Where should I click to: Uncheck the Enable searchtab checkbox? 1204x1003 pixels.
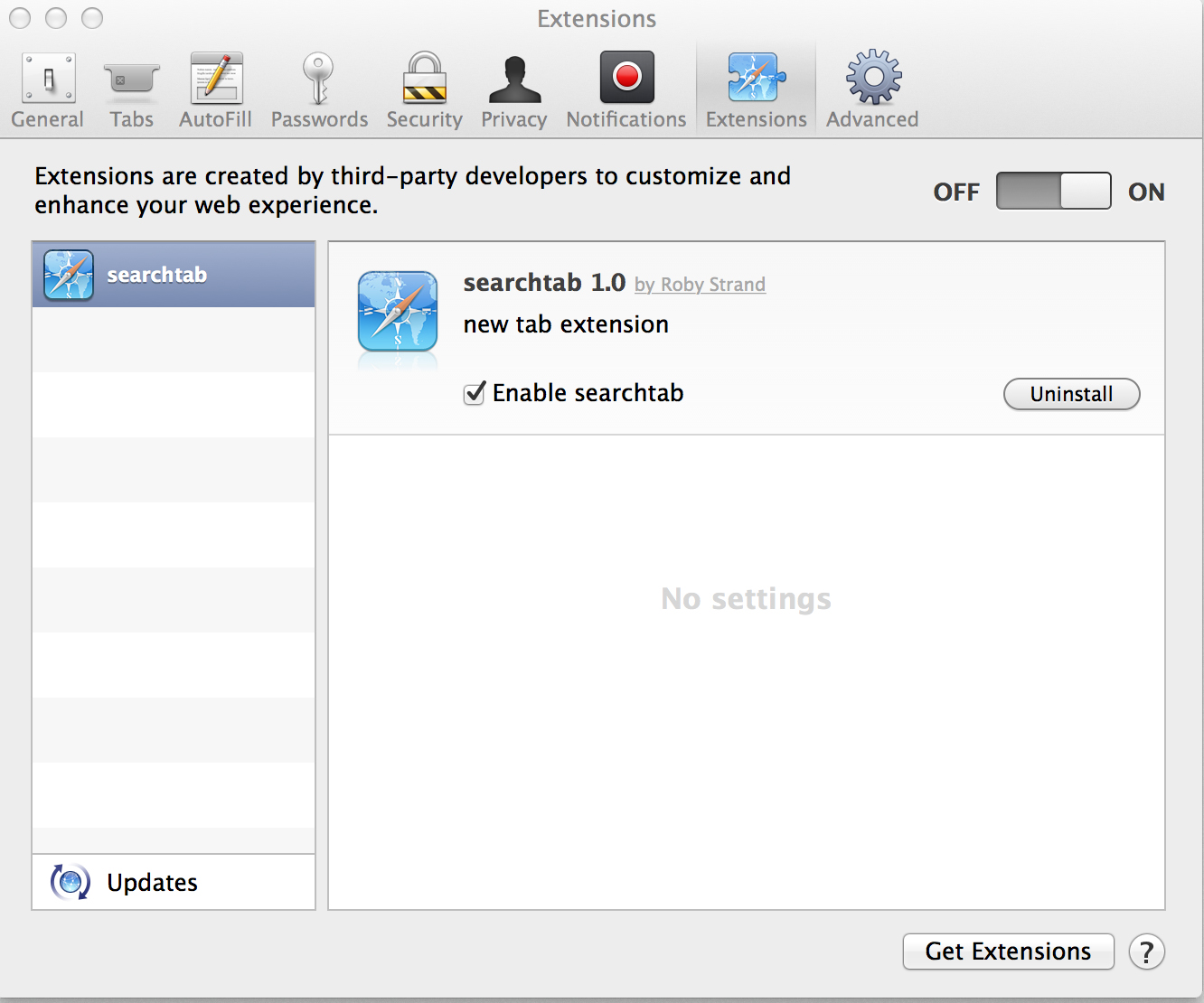point(475,394)
